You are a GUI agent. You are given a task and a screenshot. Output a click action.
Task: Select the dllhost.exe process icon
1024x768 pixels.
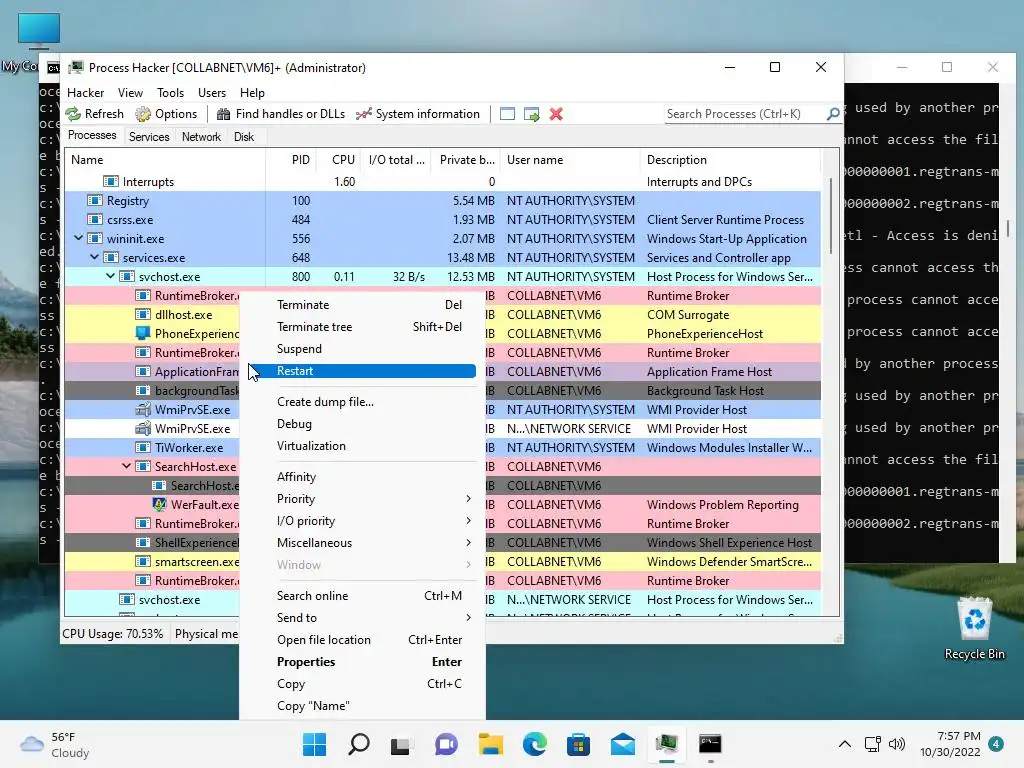pos(142,314)
